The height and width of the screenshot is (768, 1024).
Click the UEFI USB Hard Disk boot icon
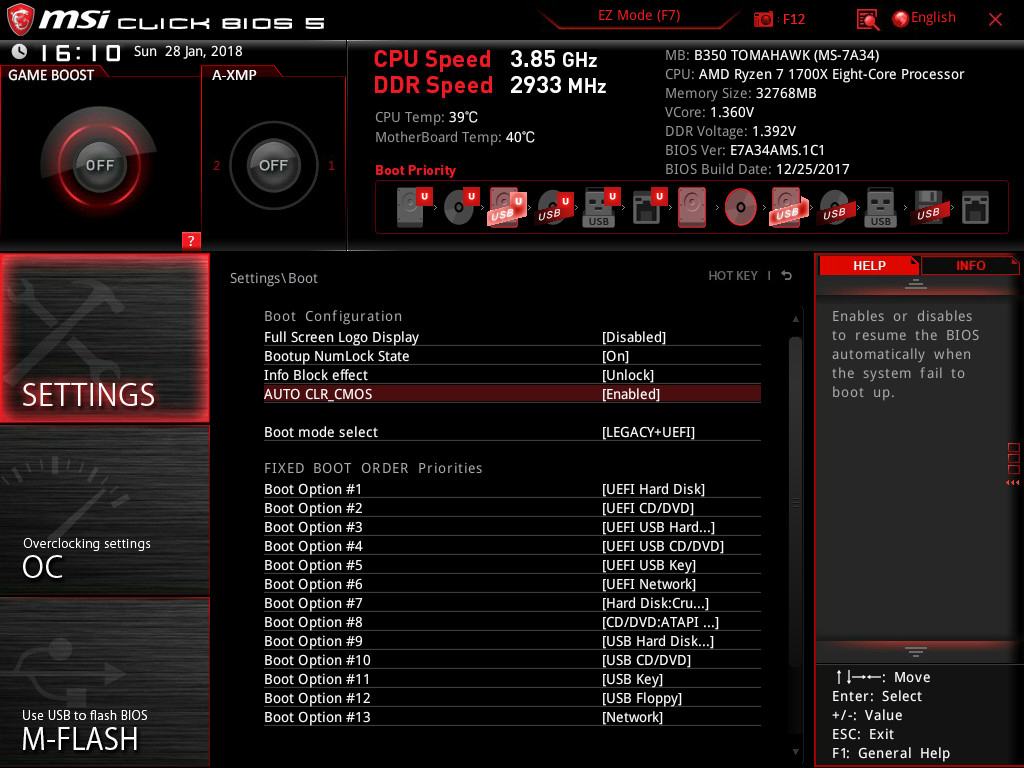pos(507,207)
